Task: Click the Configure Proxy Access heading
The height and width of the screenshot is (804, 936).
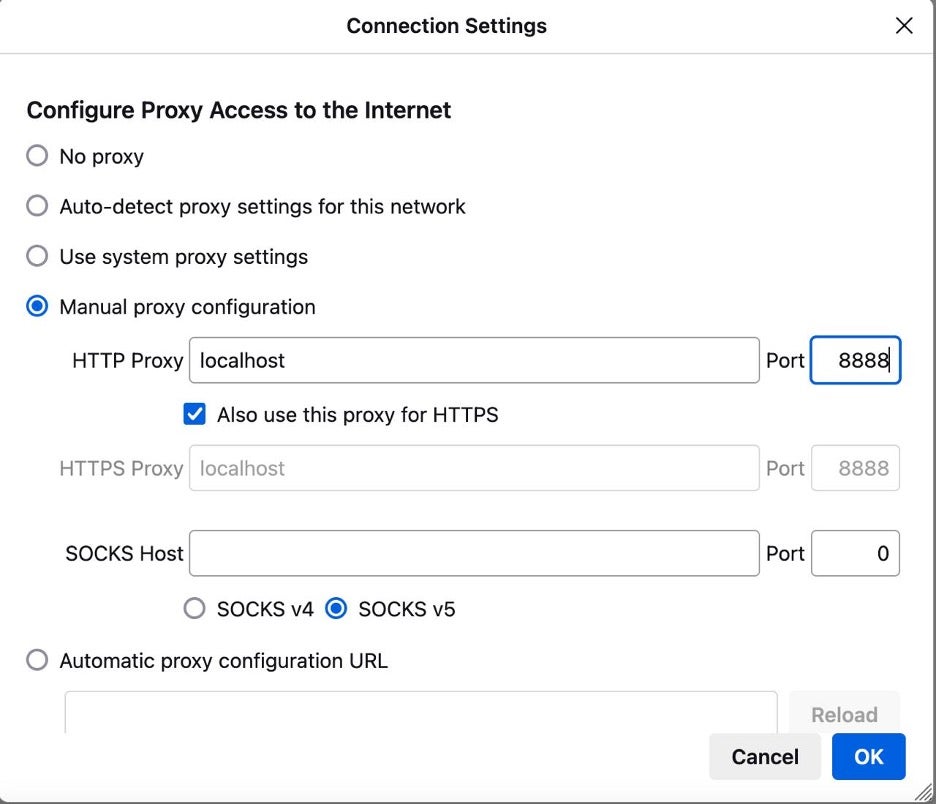Action: [239, 110]
